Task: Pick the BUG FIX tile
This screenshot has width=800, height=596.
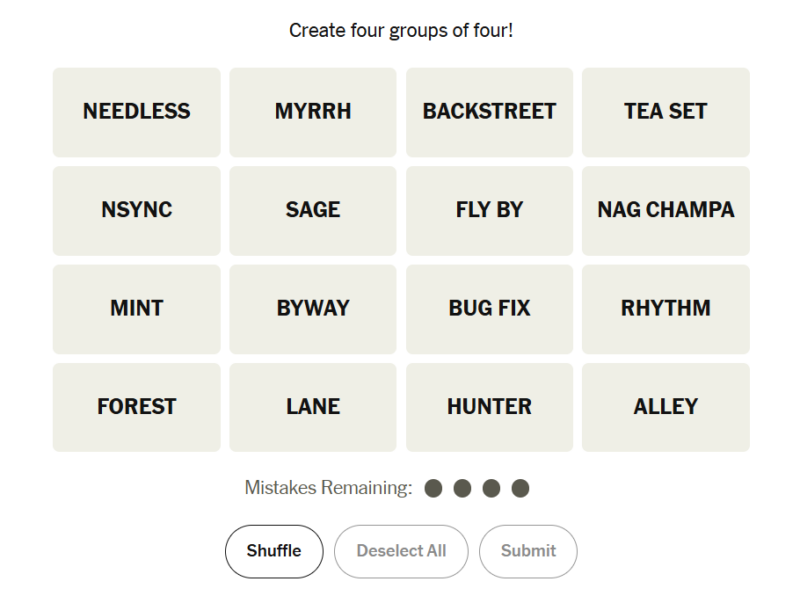Action: pyautogui.click(x=489, y=309)
